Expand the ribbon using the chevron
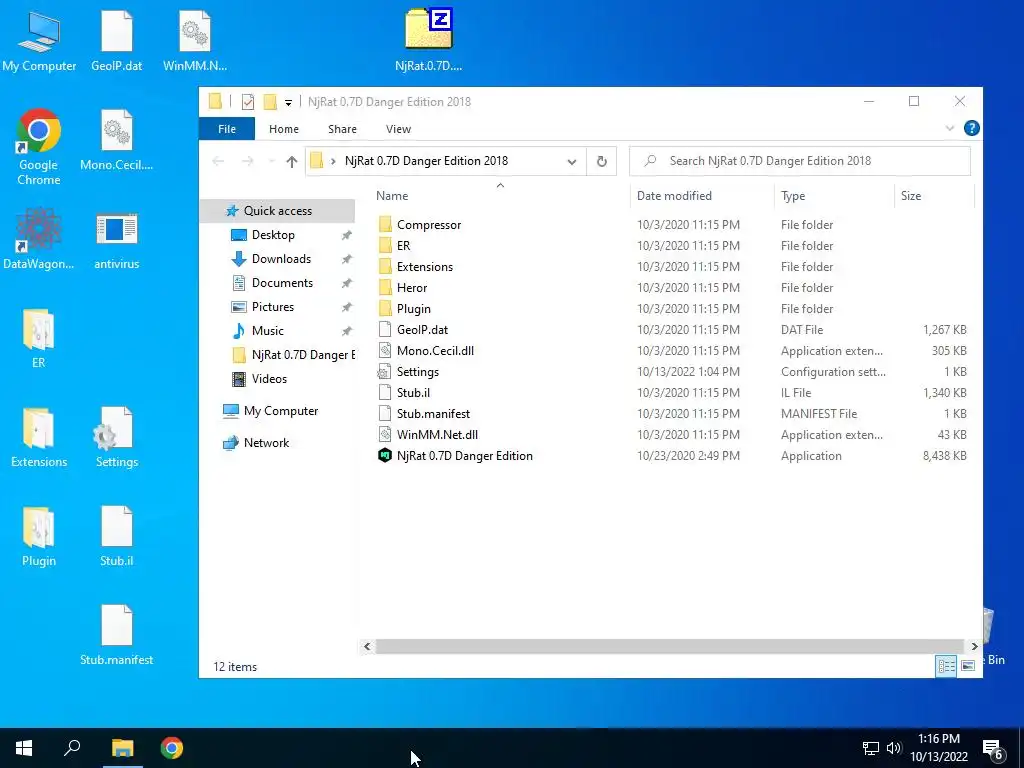 [950, 129]
